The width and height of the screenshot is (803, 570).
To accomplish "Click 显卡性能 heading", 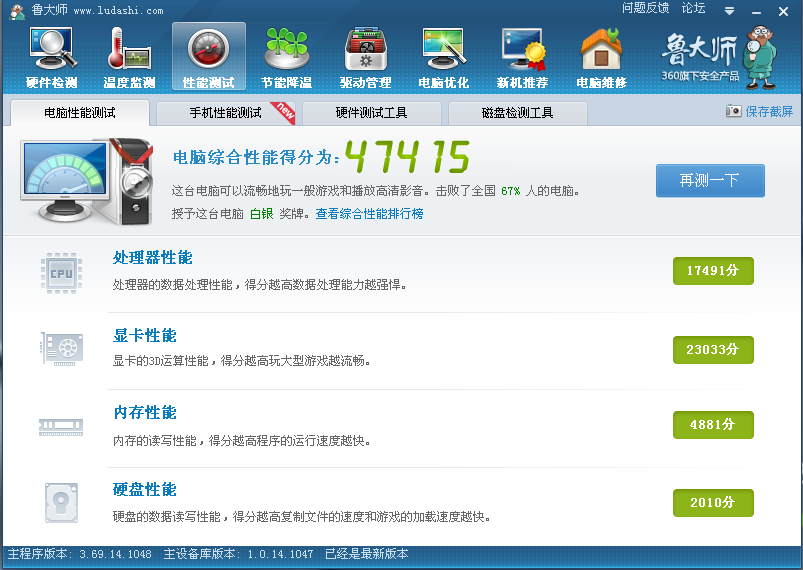I will [145, 336].
